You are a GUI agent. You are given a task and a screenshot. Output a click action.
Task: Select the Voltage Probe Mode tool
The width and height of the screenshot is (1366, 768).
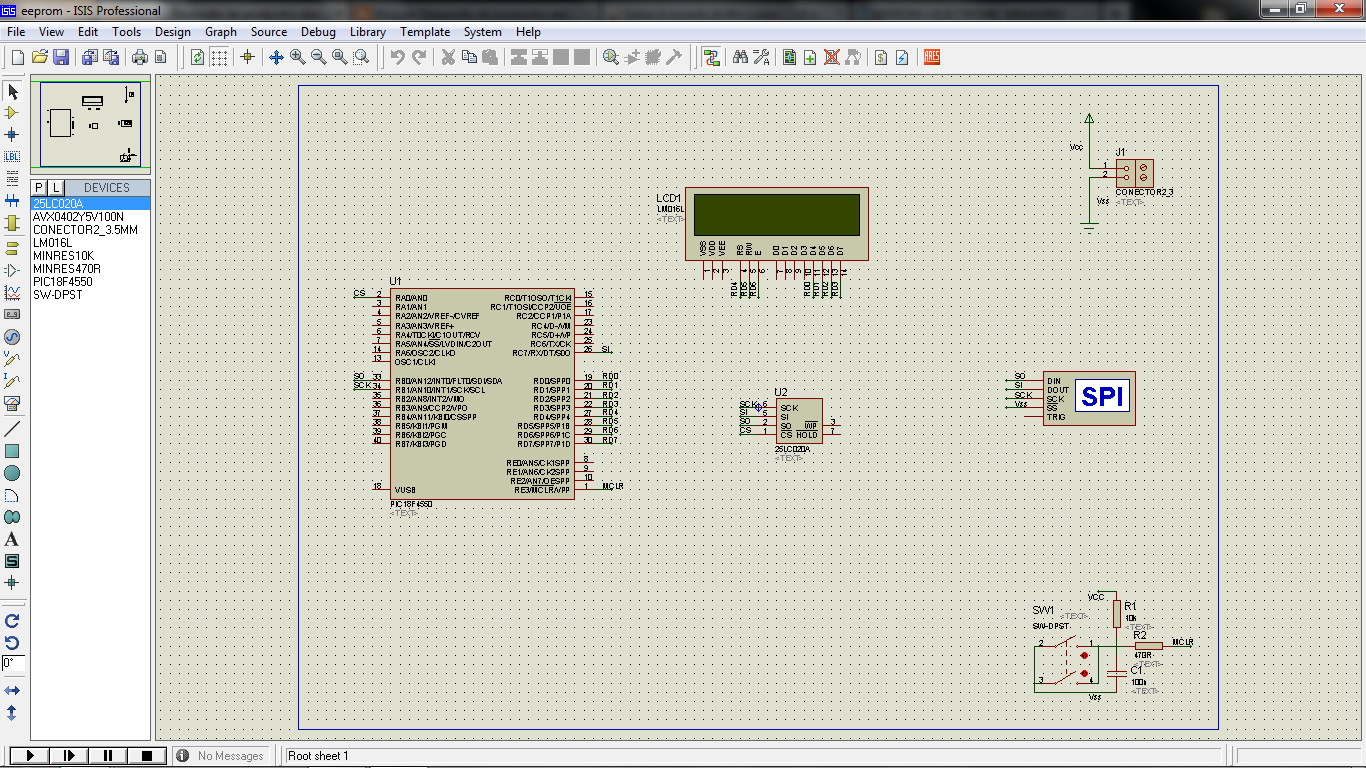pos(13,358)
